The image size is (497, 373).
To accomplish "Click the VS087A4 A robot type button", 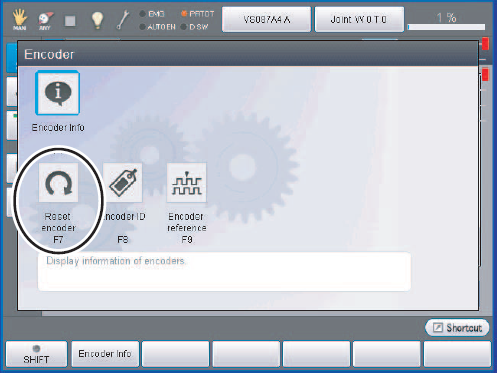I will (x=266, y=19).
